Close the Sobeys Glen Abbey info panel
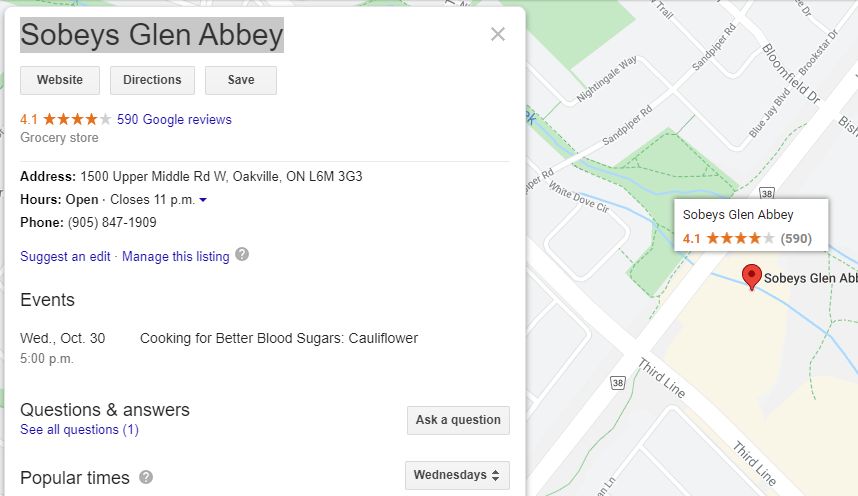Screen dimensions: 858x496 point(497,34)
